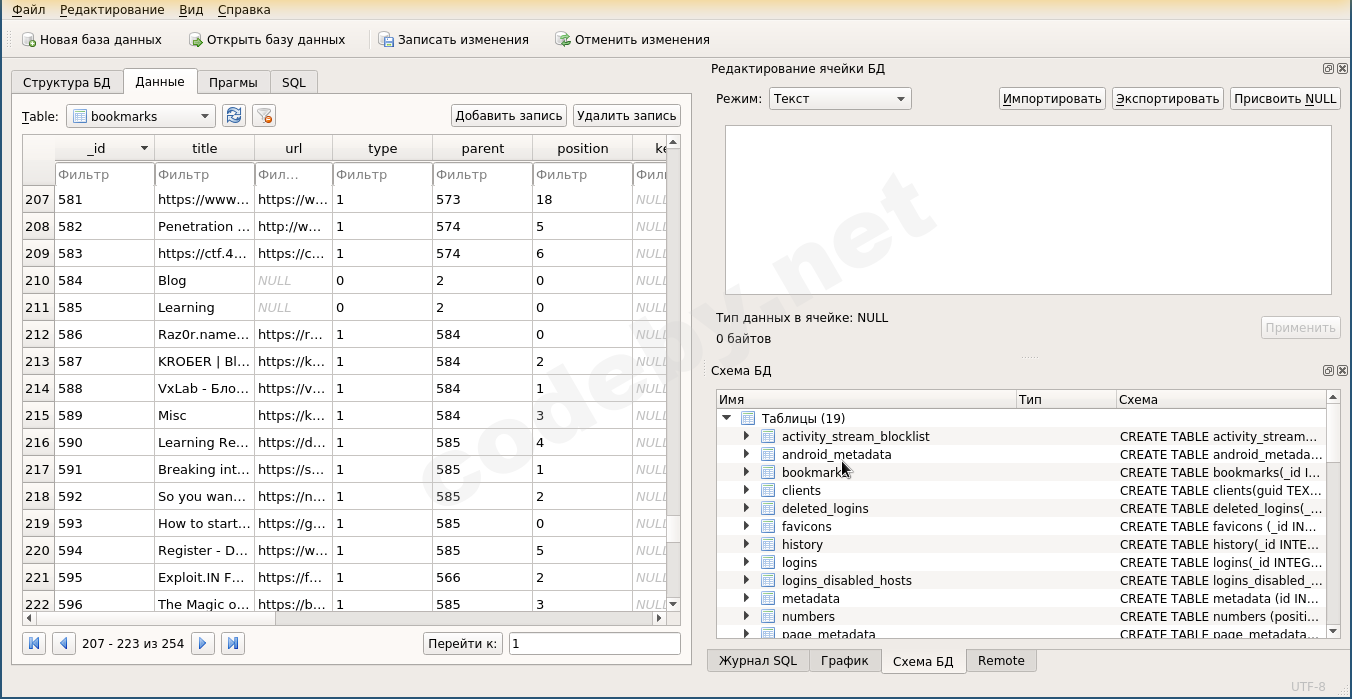Open the Table selector showing bookmarks
Screen dimensions: 1352x699
141,116
